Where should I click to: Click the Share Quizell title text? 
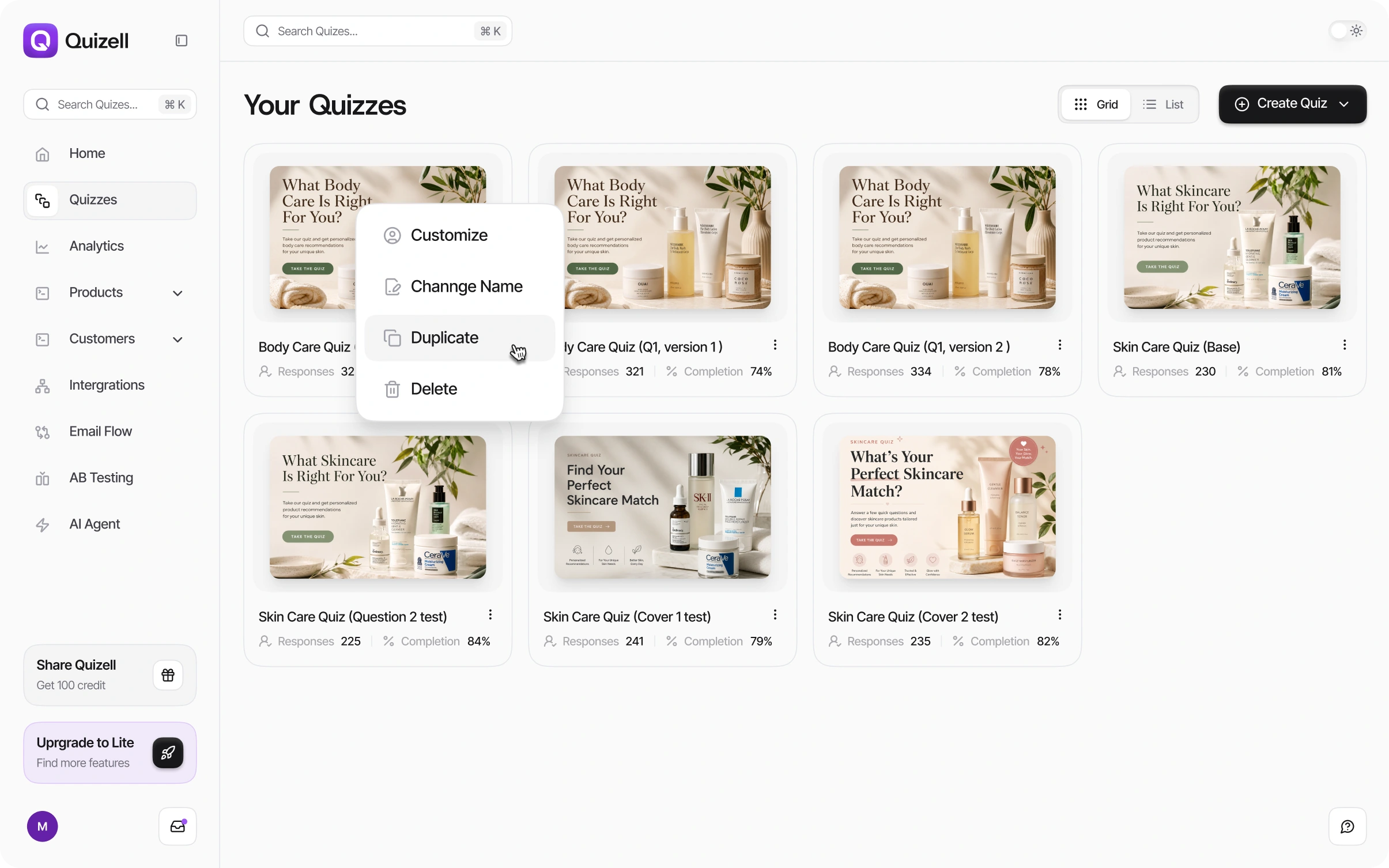point(76,665)
